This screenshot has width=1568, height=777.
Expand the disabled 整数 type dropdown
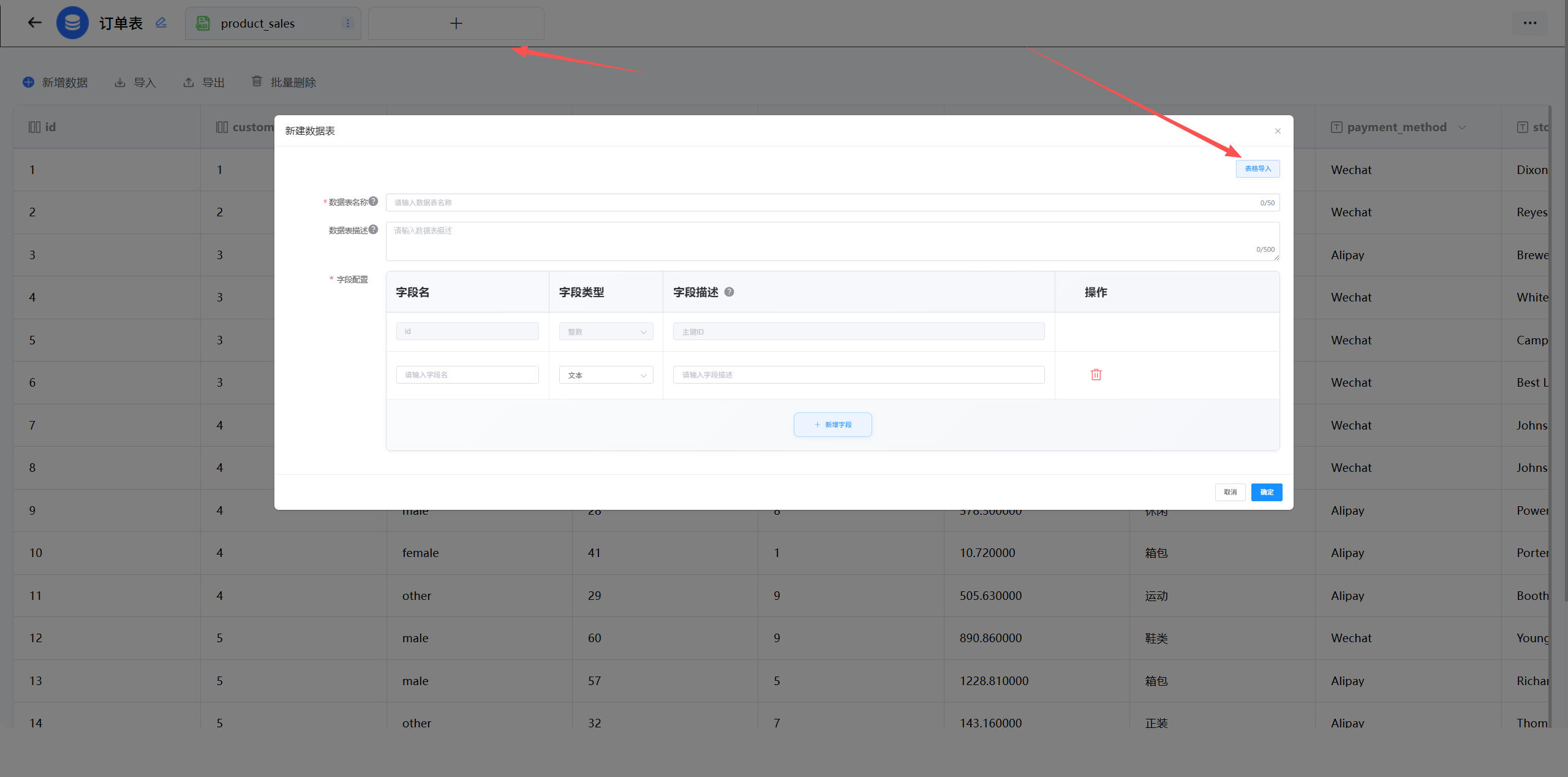click(x=606, y=332)
